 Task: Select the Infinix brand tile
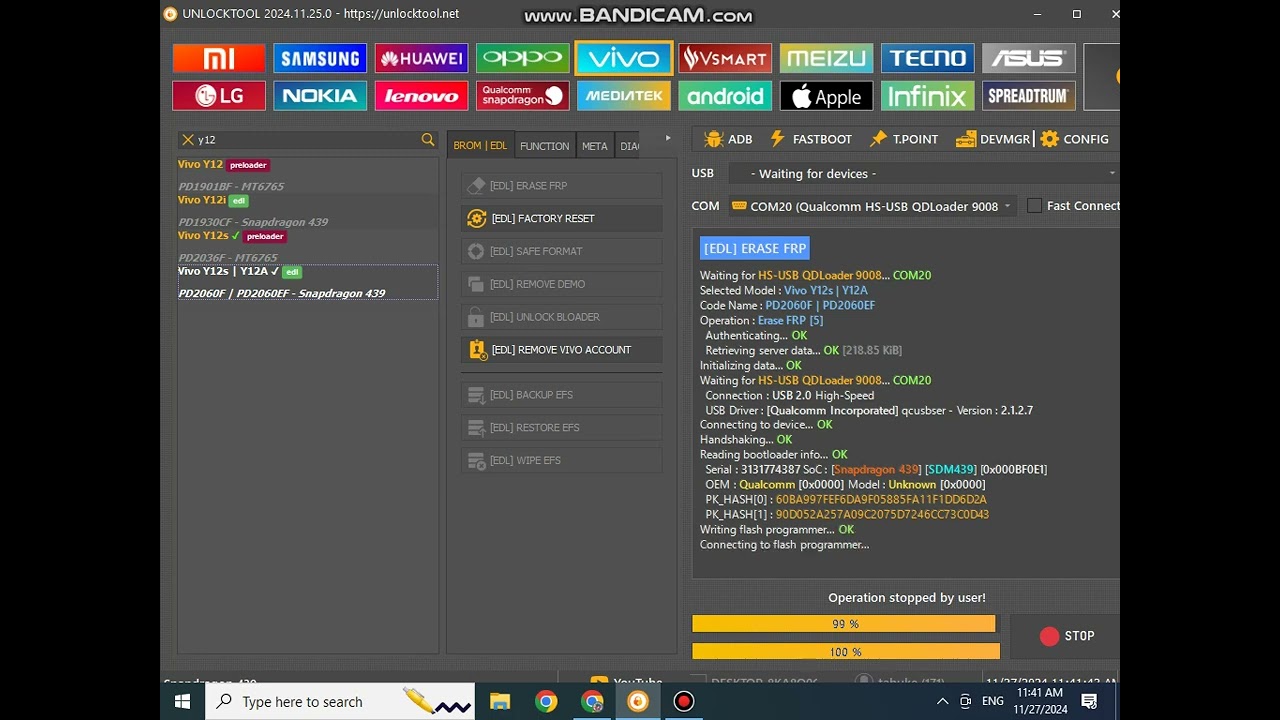928,96
